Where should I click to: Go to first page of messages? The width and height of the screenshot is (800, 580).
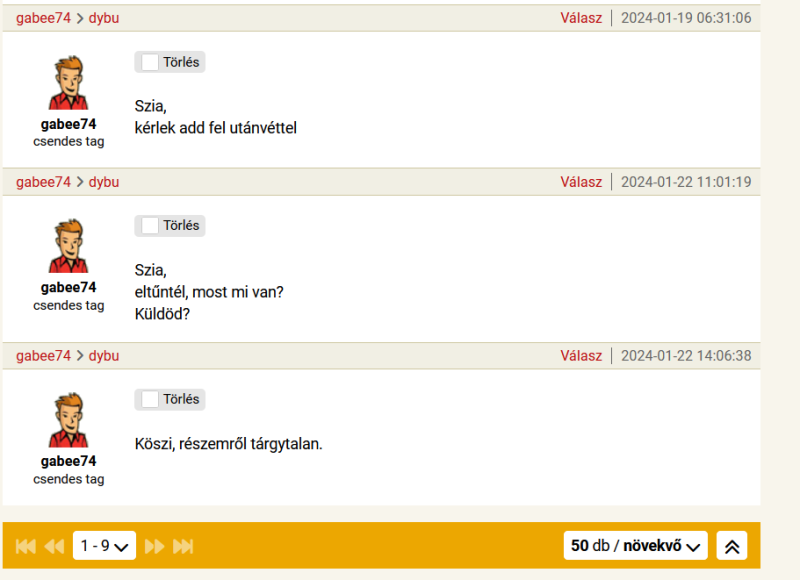(26, 546)
